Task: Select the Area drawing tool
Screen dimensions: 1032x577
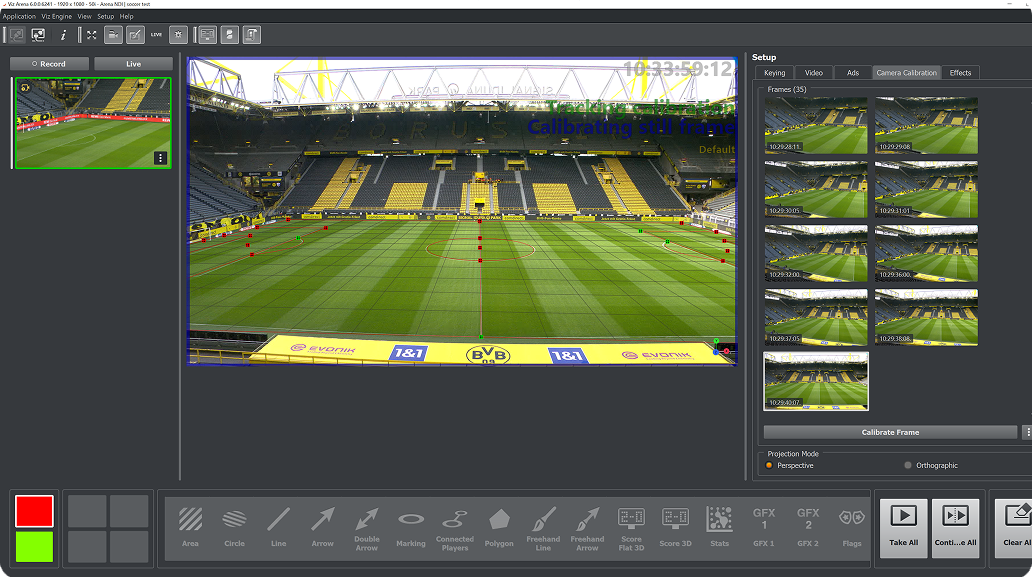Action: point(190,527)
